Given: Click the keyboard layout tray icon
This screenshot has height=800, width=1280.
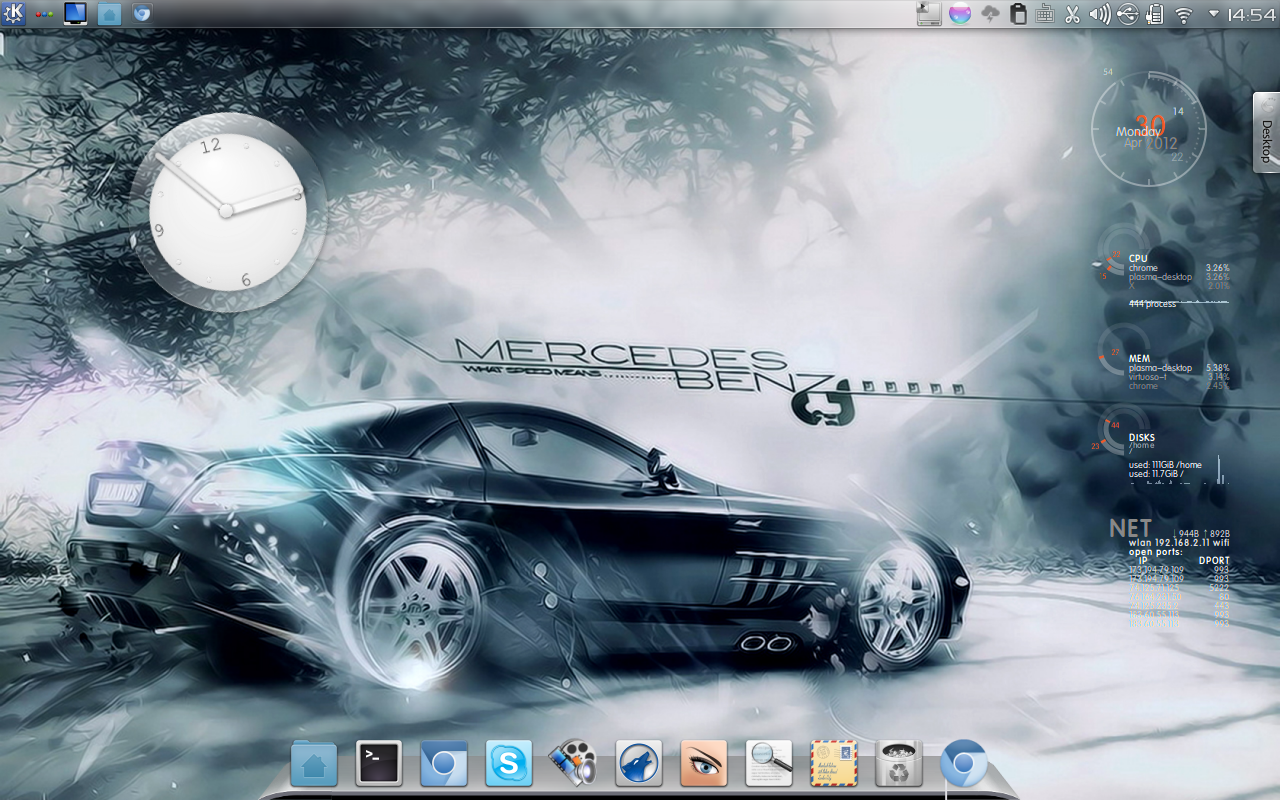Looking at the screenshot, I should point(1045,14).
